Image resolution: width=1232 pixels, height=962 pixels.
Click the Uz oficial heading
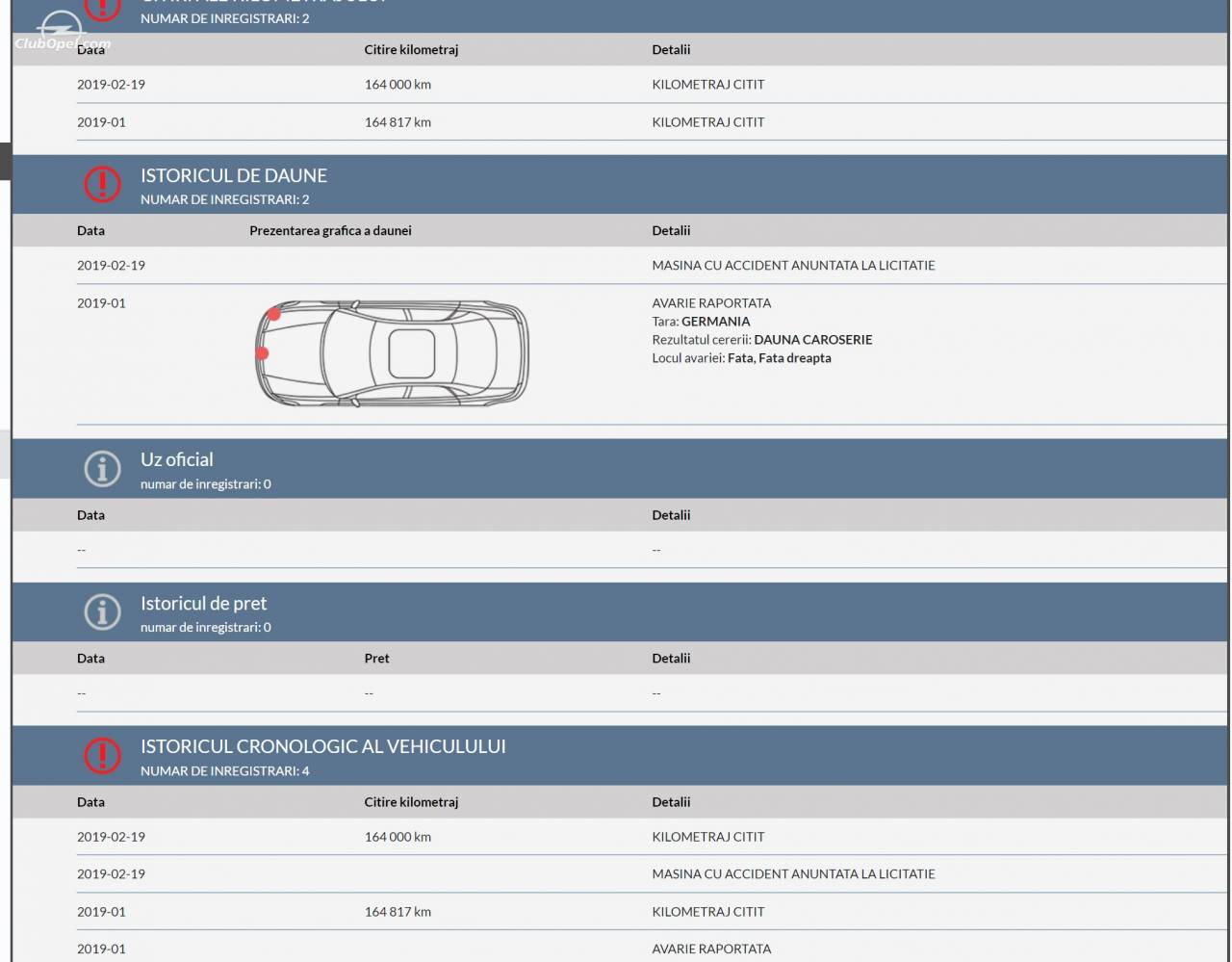pyautogui.click(x=177, y=459)
